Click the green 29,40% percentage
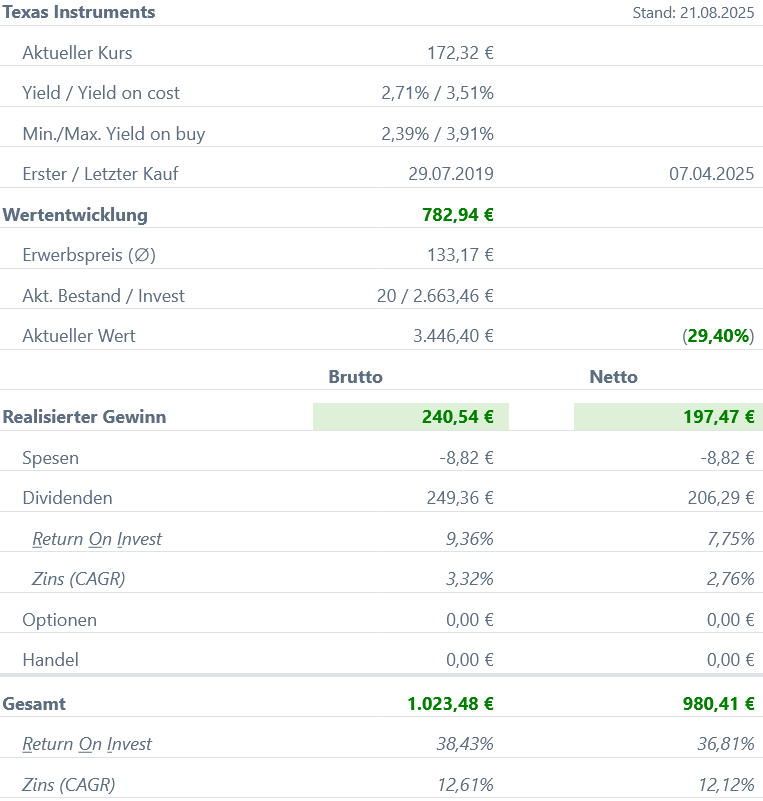 (x=718, y=336)
